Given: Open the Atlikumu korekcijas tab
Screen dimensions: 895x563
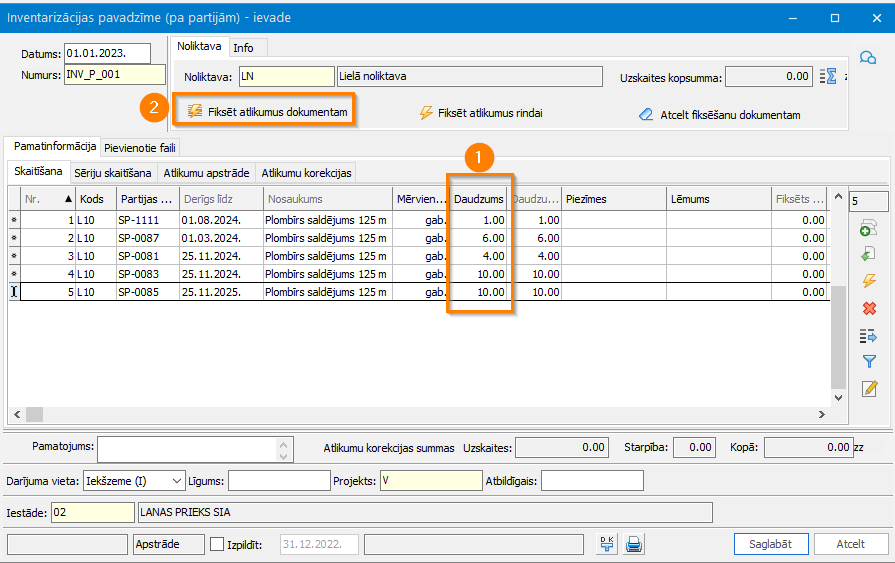Looking at the screenshot, I should pyautogui.click(x=306, y=173).
